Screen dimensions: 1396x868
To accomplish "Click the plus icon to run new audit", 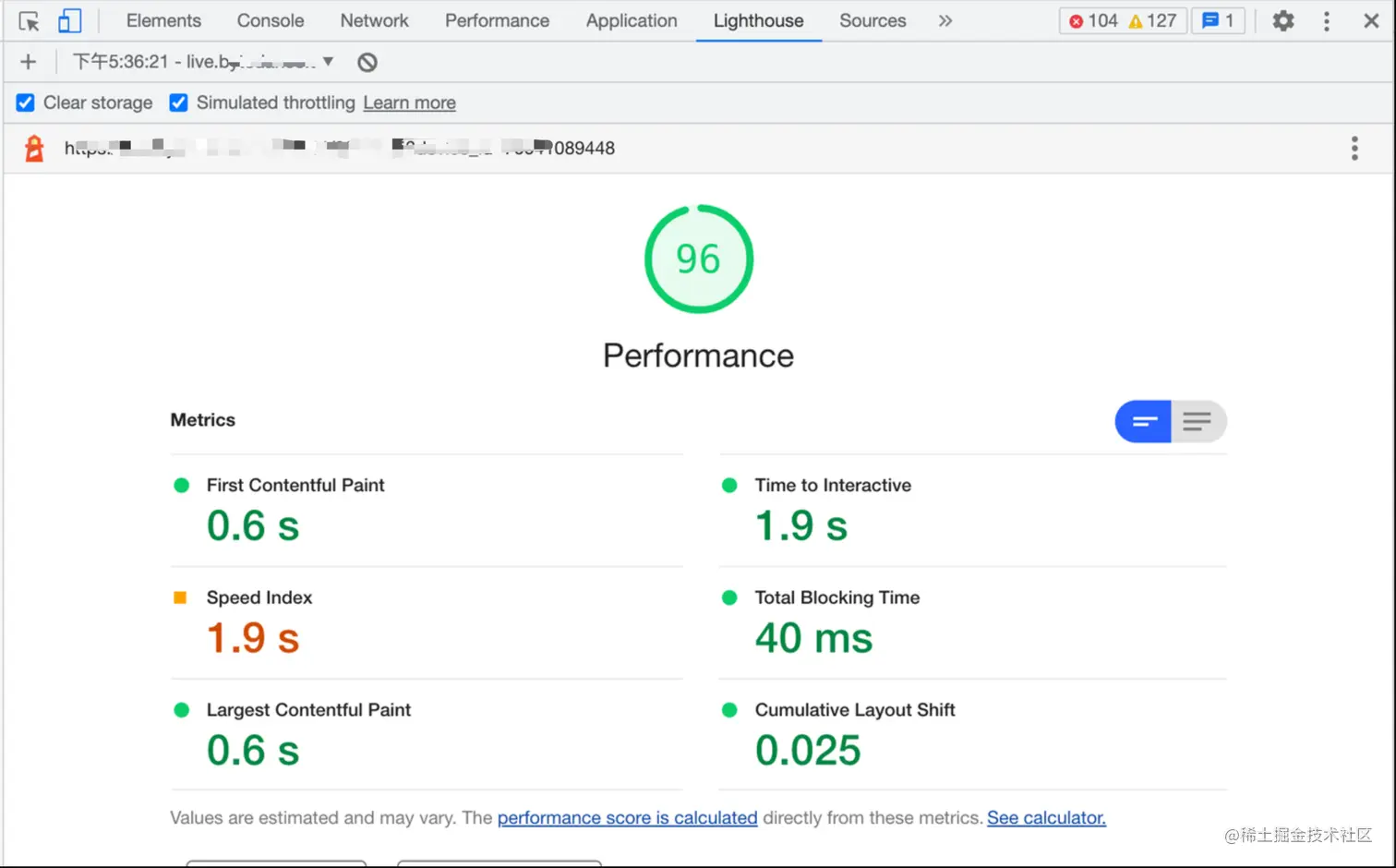I will [27, 62].
